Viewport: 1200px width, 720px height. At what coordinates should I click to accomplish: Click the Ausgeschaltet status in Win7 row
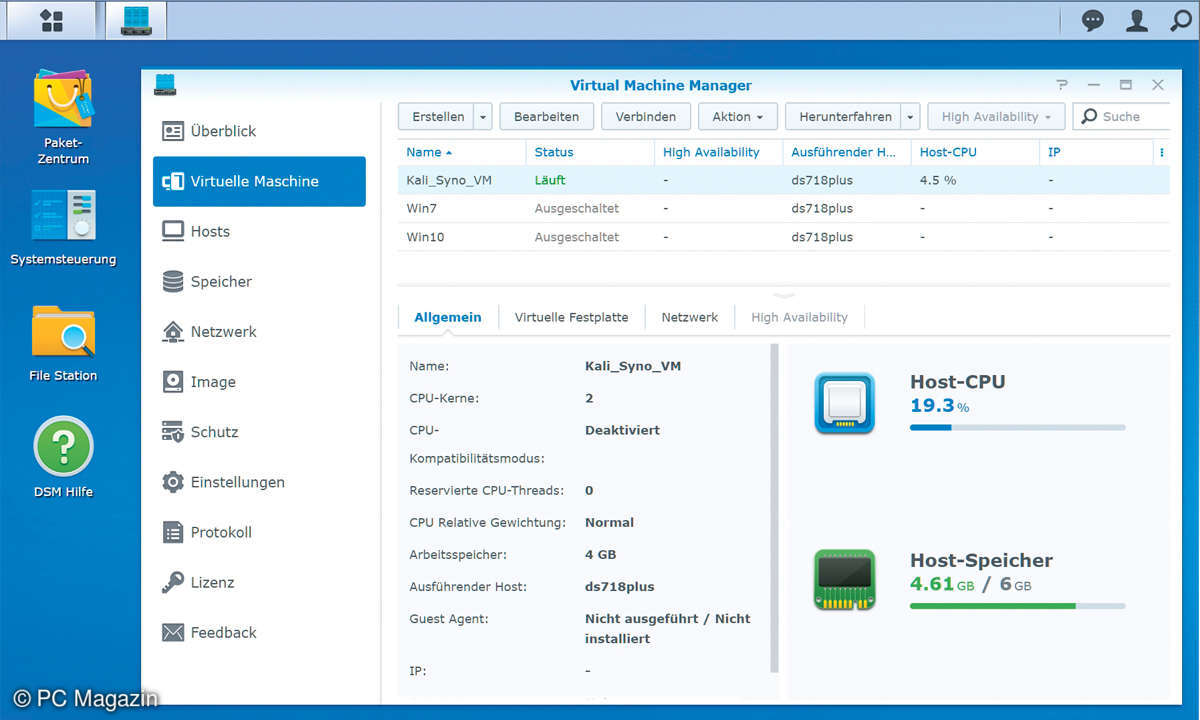click(577, 208)
